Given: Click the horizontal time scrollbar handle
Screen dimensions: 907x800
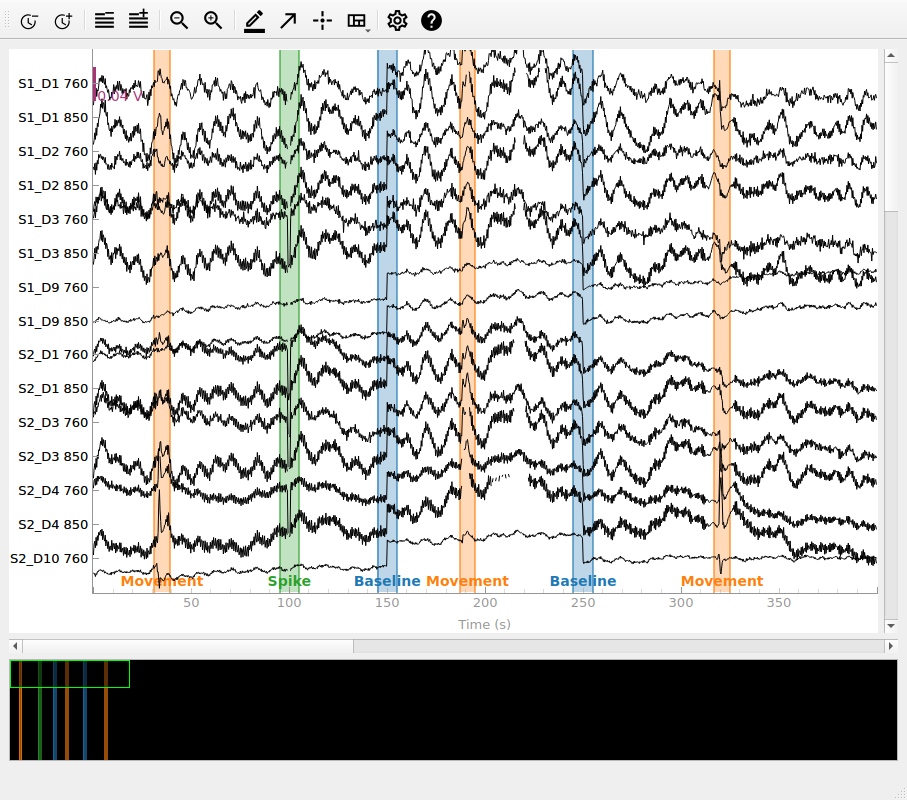Looking at the screenshot, I should [188, 647].
